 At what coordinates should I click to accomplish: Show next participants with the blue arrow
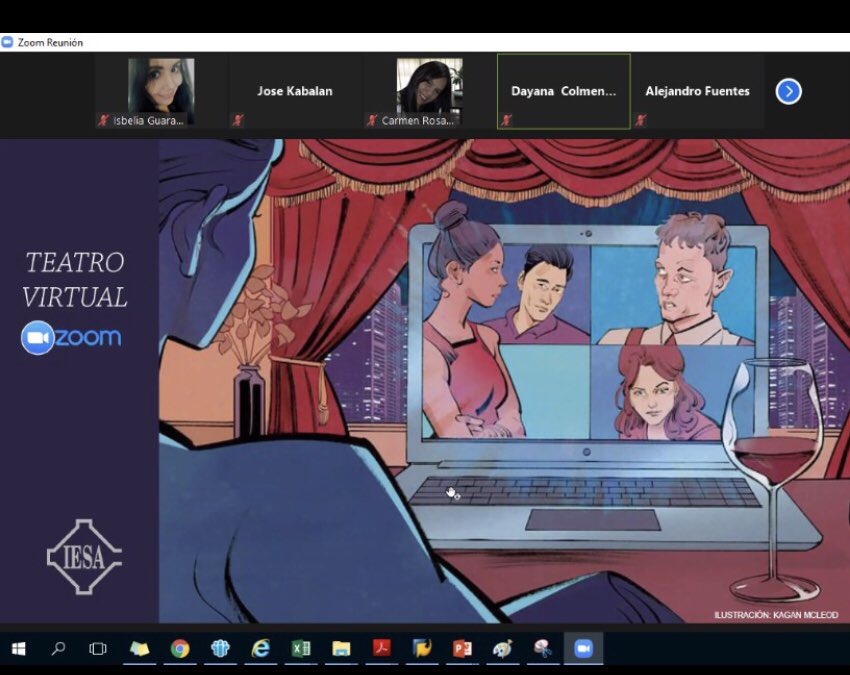(x=788, y=91)
